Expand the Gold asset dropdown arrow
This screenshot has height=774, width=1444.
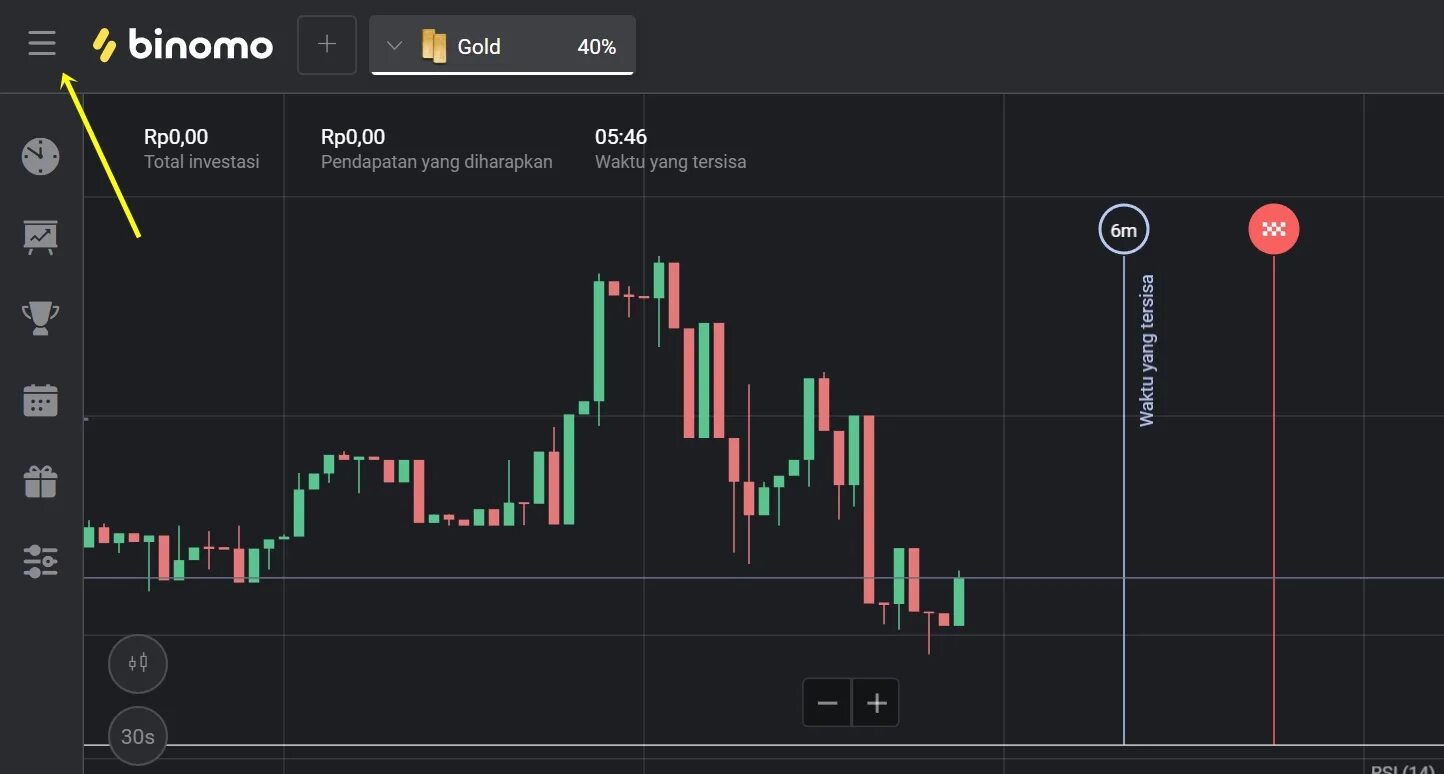394,46
